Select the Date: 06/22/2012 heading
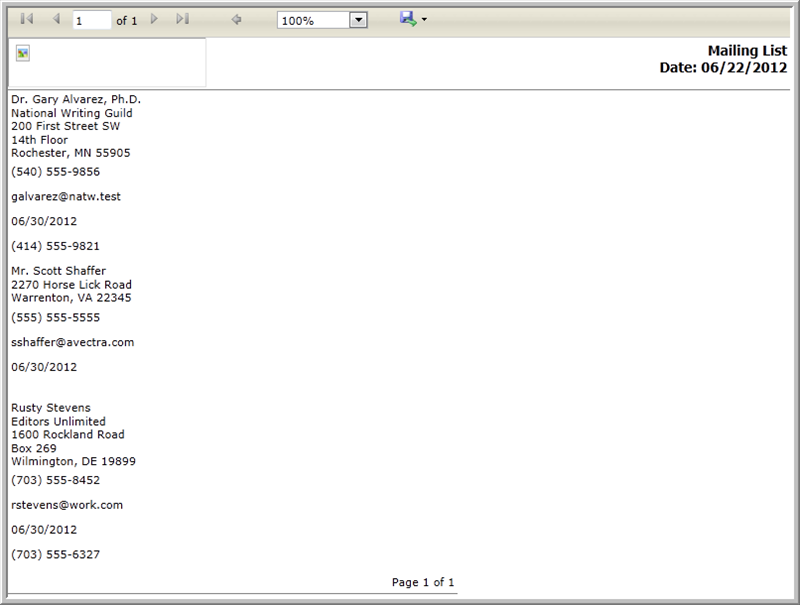Image resolution: width=800 pixels, height=605 pixels. (723, 67)
